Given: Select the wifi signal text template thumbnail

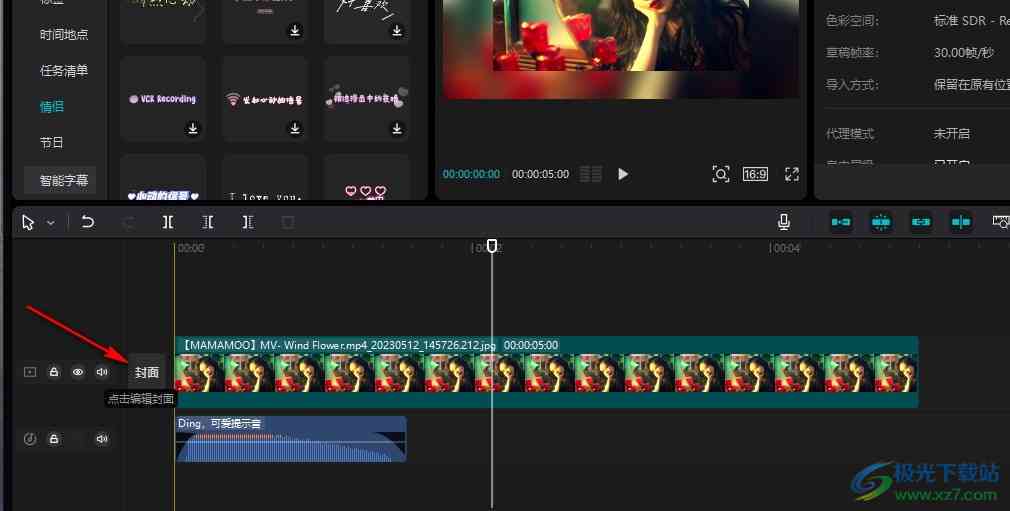Looking at the screenshot, I should coord(264,99).
